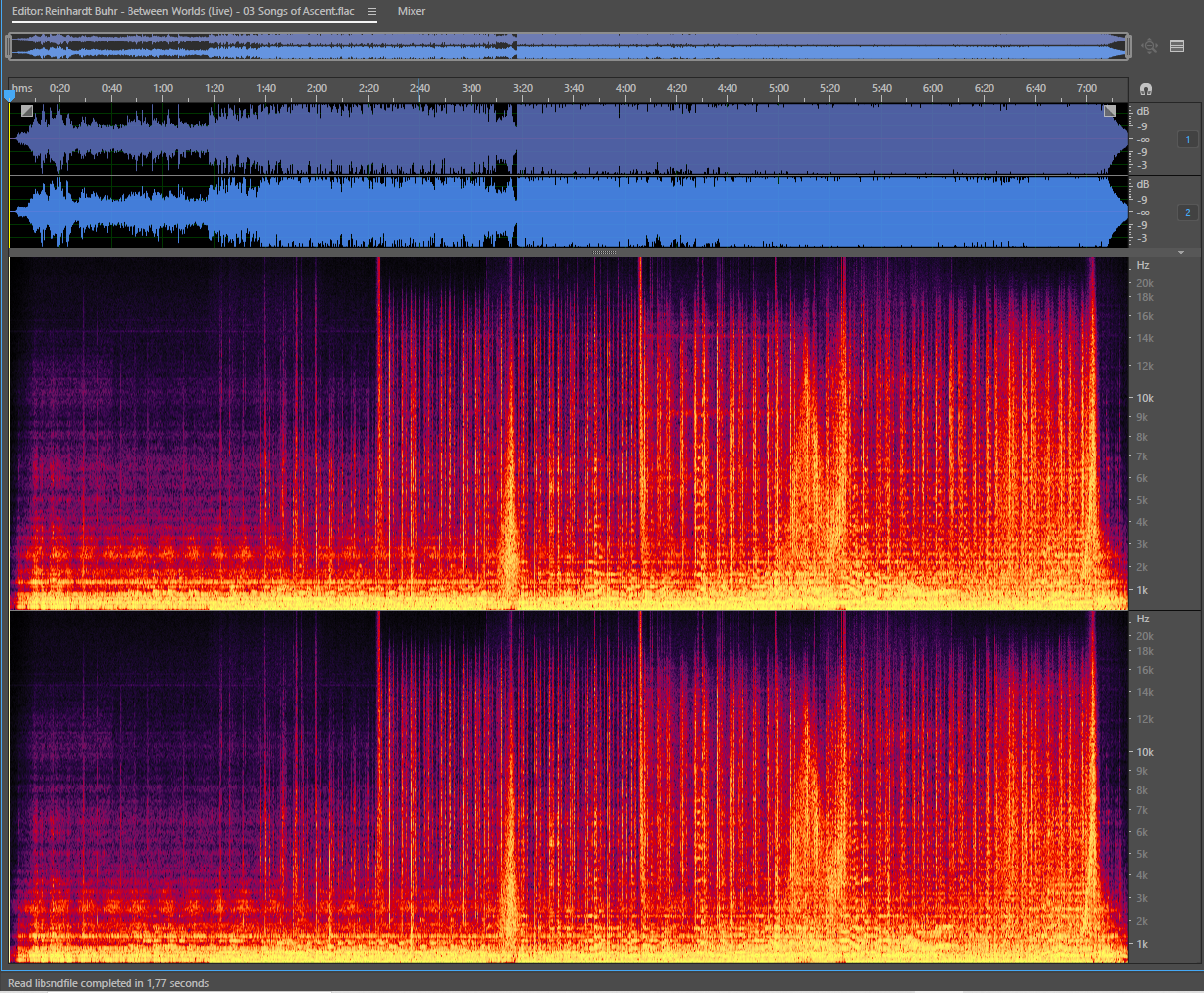Click the blue playhead marker
The height and width of the screenshot is (993, 1204).
point(10,95)
